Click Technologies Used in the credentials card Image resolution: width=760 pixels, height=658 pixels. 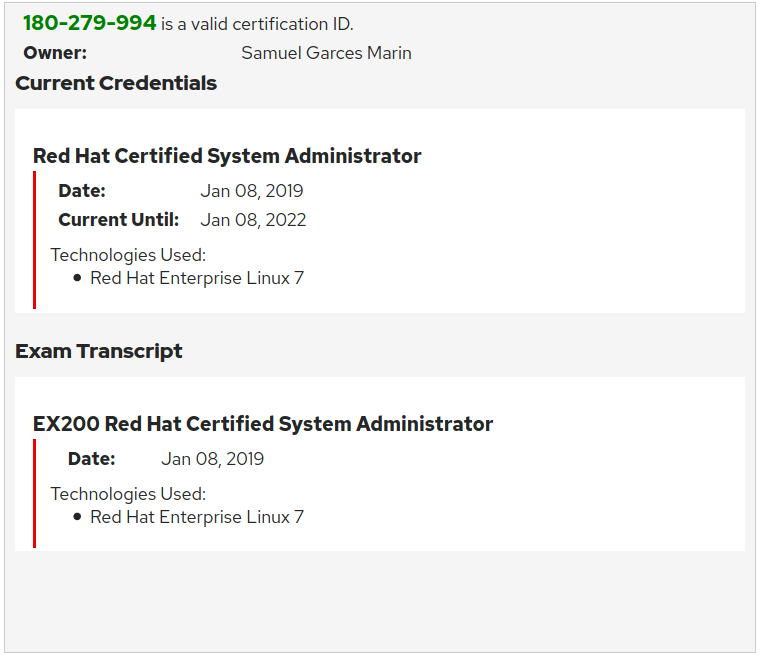(x=128, y=255)
